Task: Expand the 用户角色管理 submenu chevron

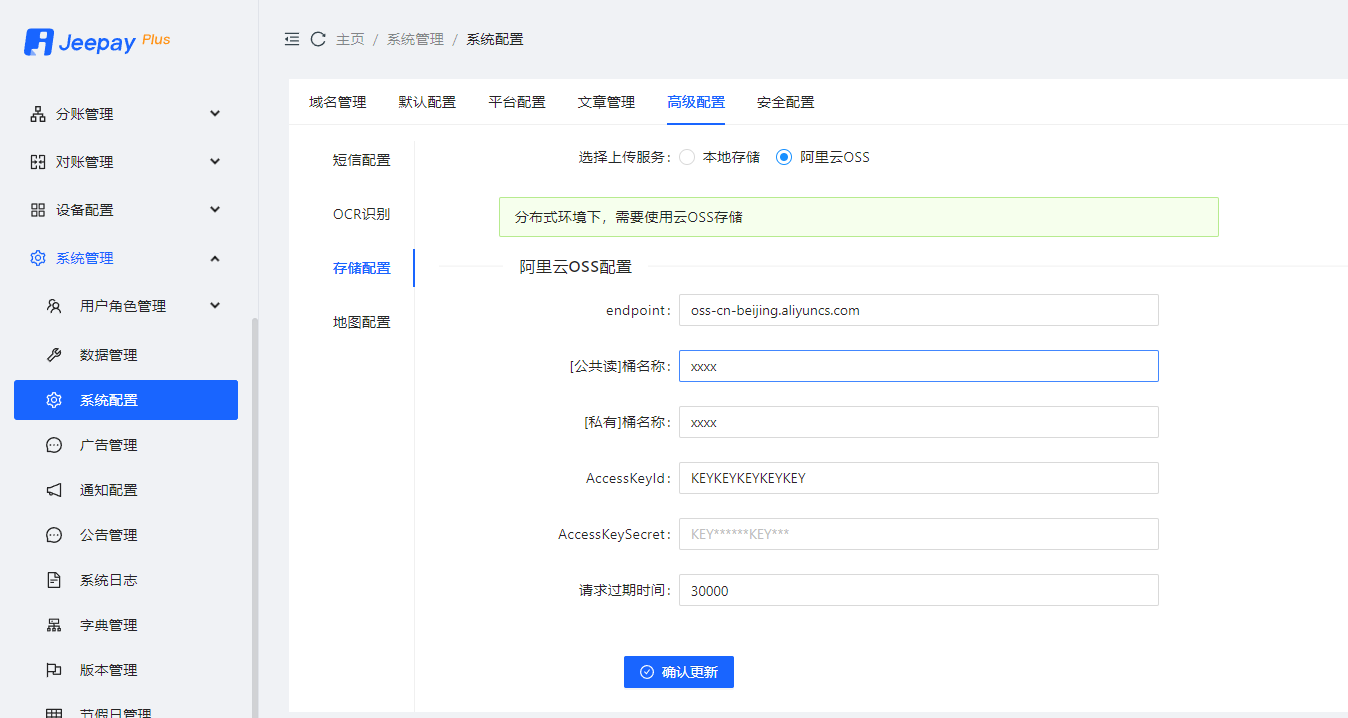Action: (x=215, y=306)
